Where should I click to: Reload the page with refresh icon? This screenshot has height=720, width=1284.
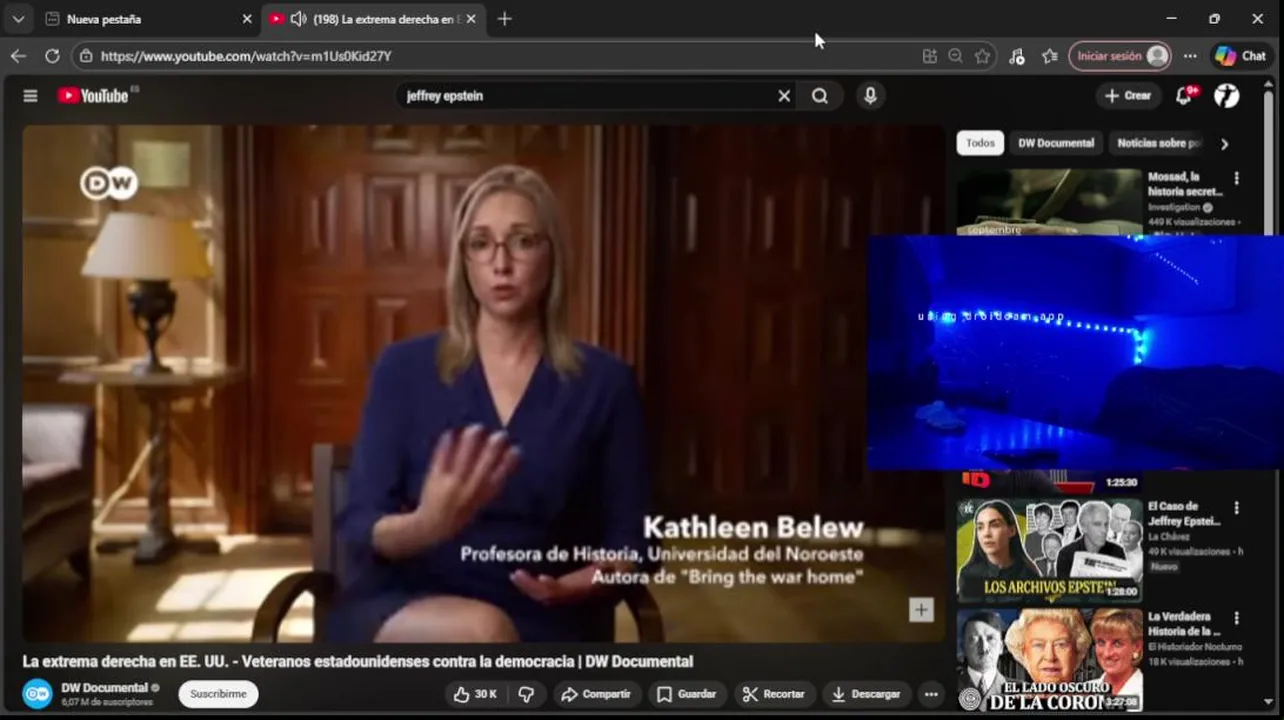click(52, 56)
